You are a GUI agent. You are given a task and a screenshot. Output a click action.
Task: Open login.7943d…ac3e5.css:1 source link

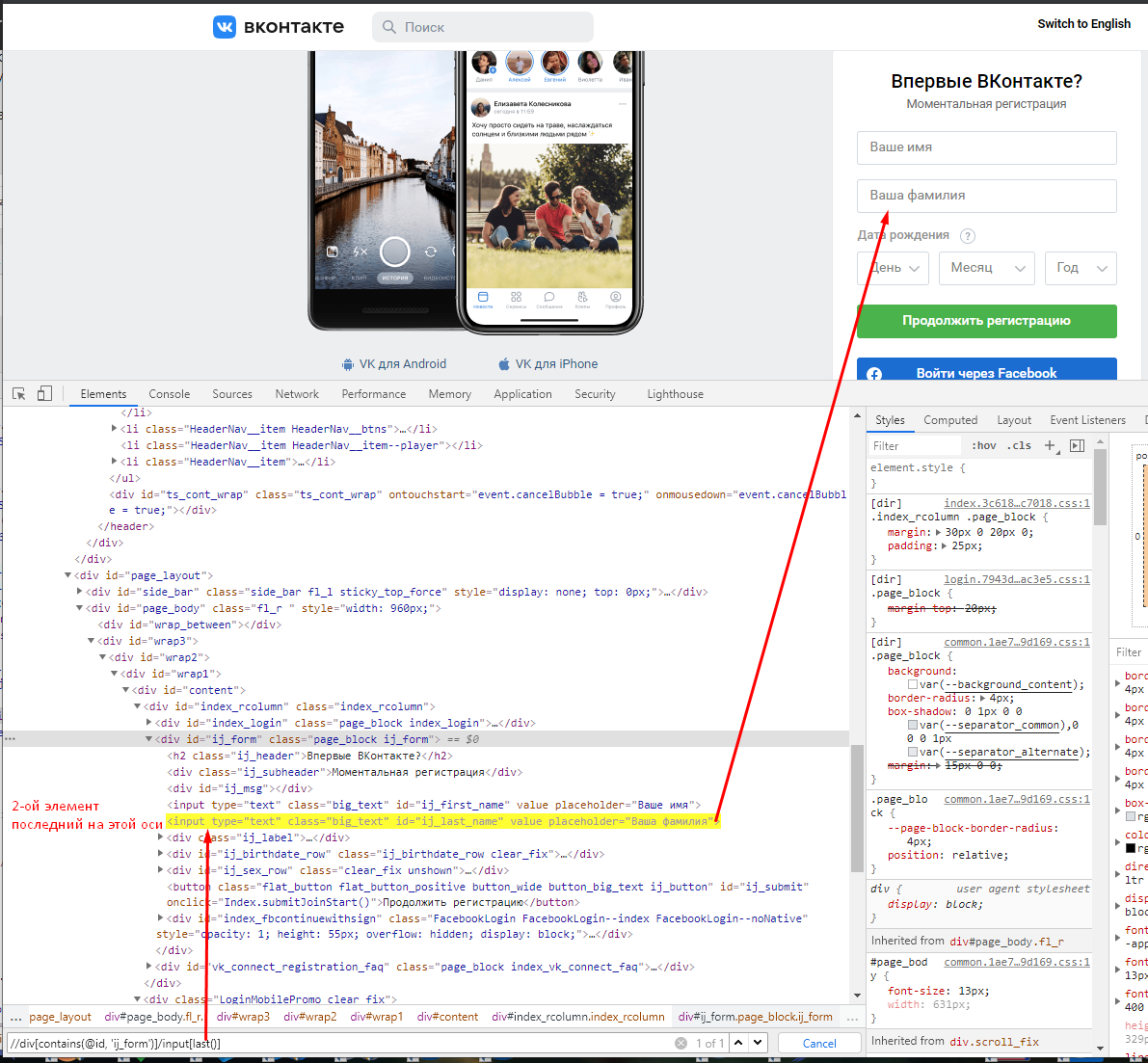coord(1017,579)
